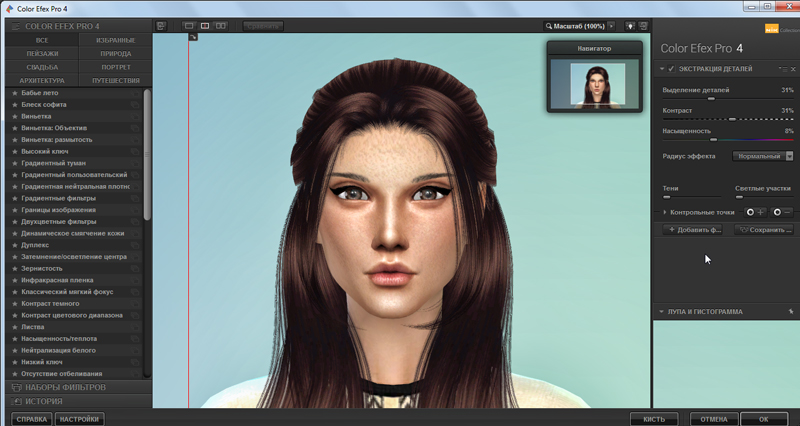
Task: Open presets icon for Инфракрасная пленка
Action: [x=135, y=280]
